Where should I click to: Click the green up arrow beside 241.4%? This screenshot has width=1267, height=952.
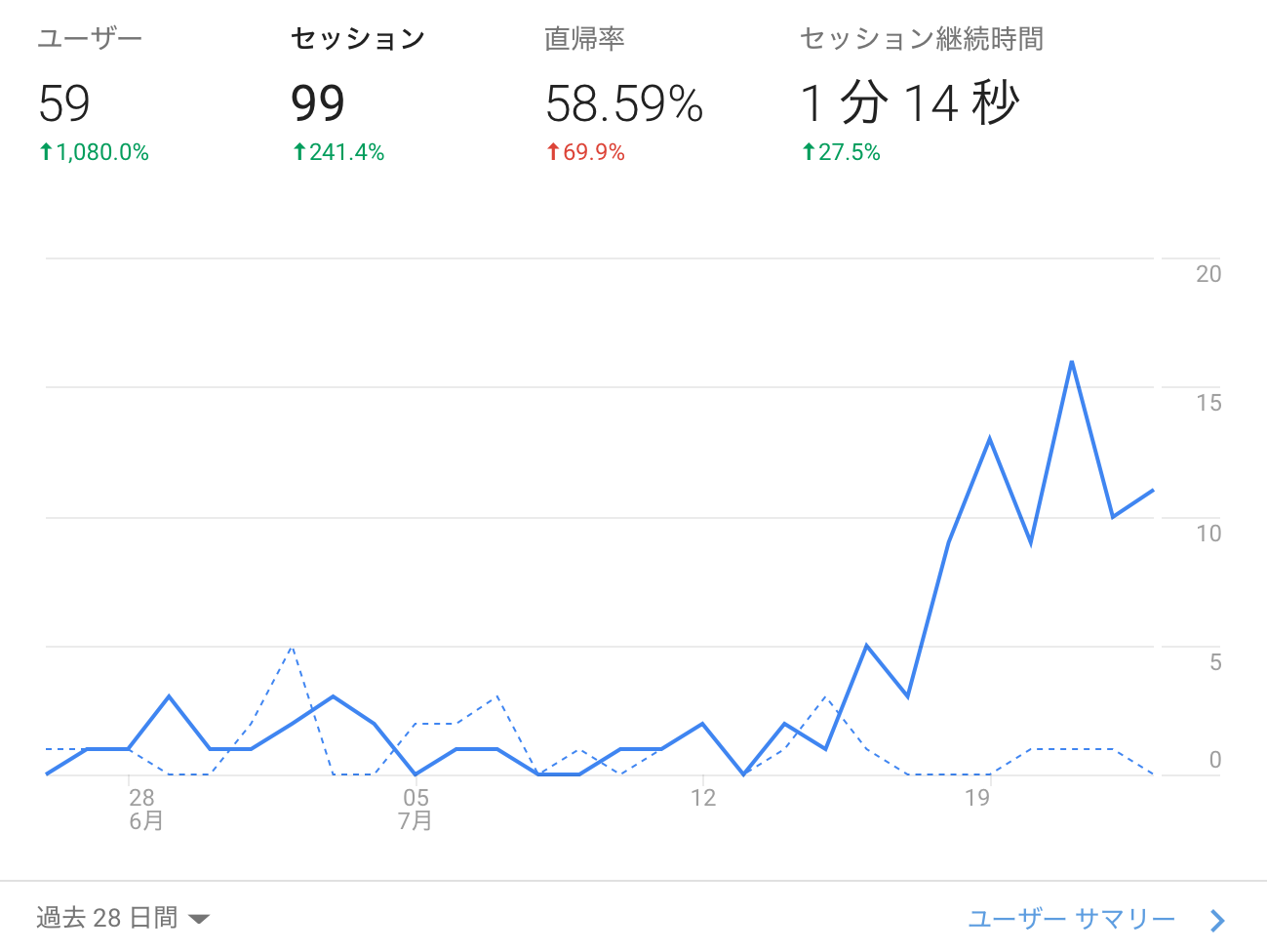click(x=299, y=152)
